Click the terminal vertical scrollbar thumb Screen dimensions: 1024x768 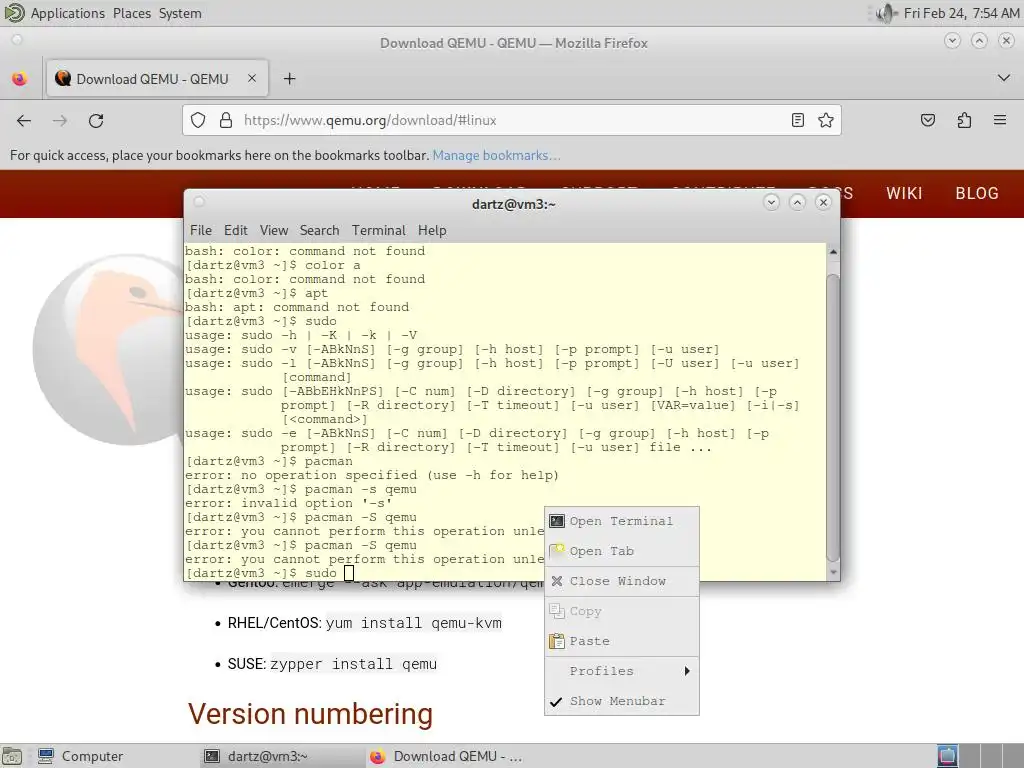pyautogui.click(x=833, y=417)
